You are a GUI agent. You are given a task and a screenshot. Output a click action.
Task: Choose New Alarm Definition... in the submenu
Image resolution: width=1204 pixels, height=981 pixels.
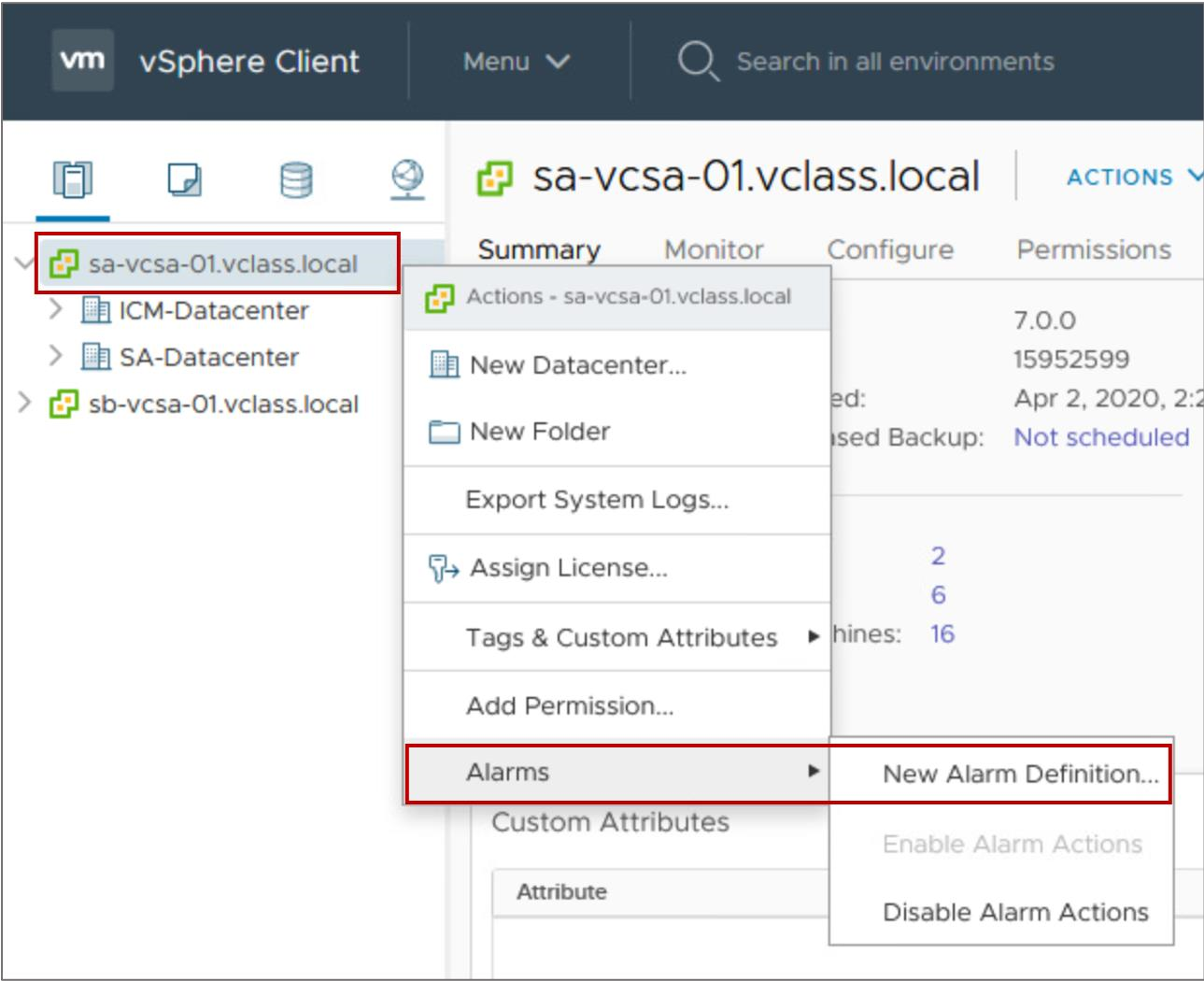coord(1000,774)
